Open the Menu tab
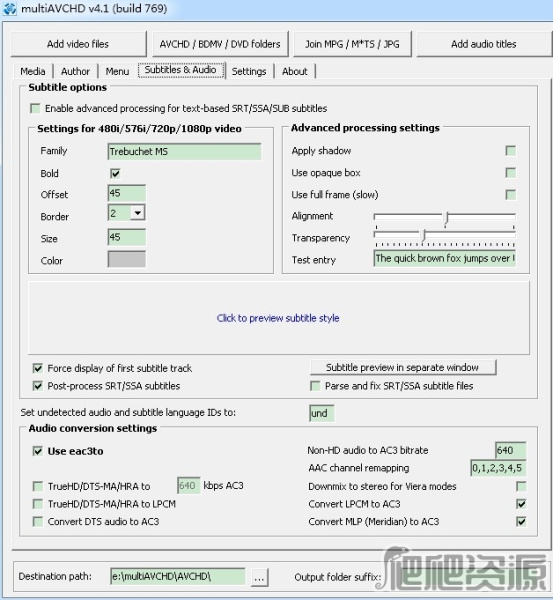The width and height of the screenshot is (553, 600). [x=117, y=71]
